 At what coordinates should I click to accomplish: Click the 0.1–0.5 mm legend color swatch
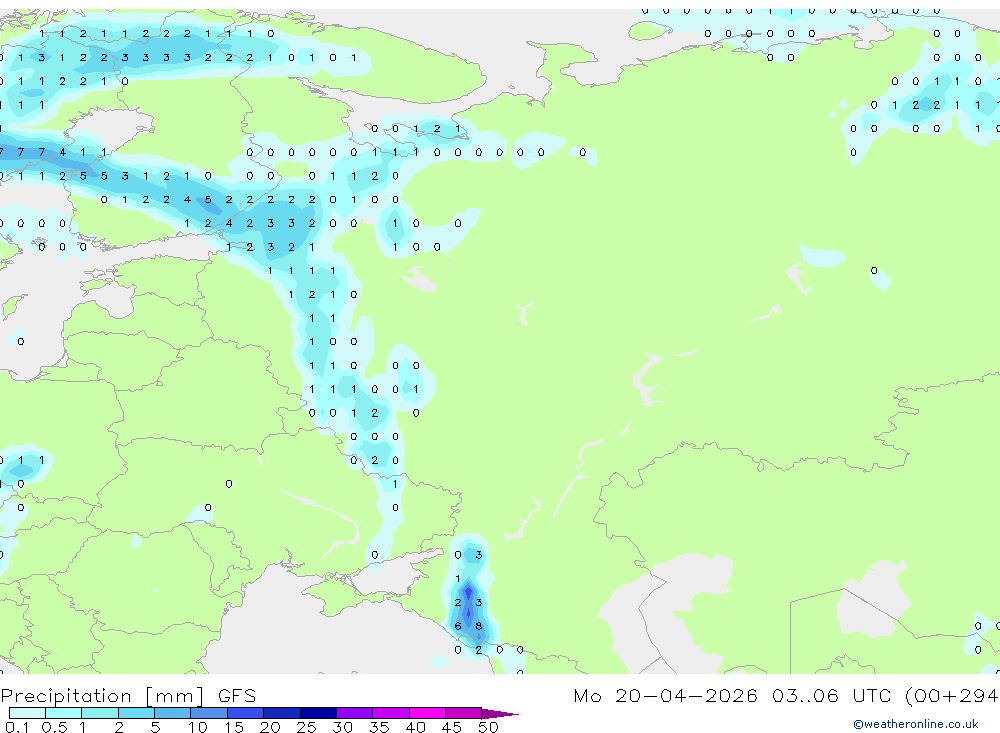click(27, 713)
